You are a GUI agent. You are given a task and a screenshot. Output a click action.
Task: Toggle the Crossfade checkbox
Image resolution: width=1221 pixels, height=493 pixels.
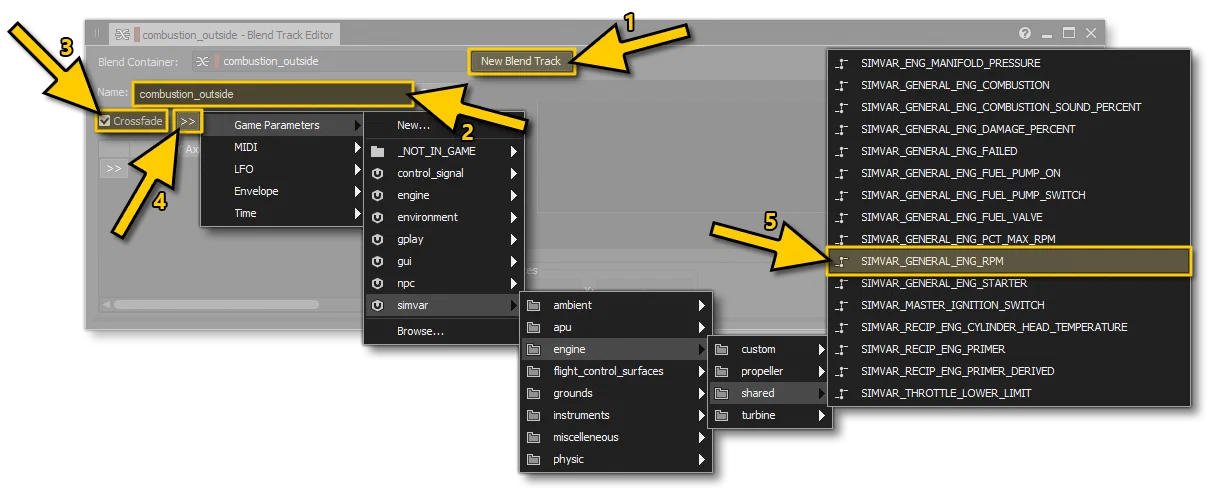click(x=105, y=121)
